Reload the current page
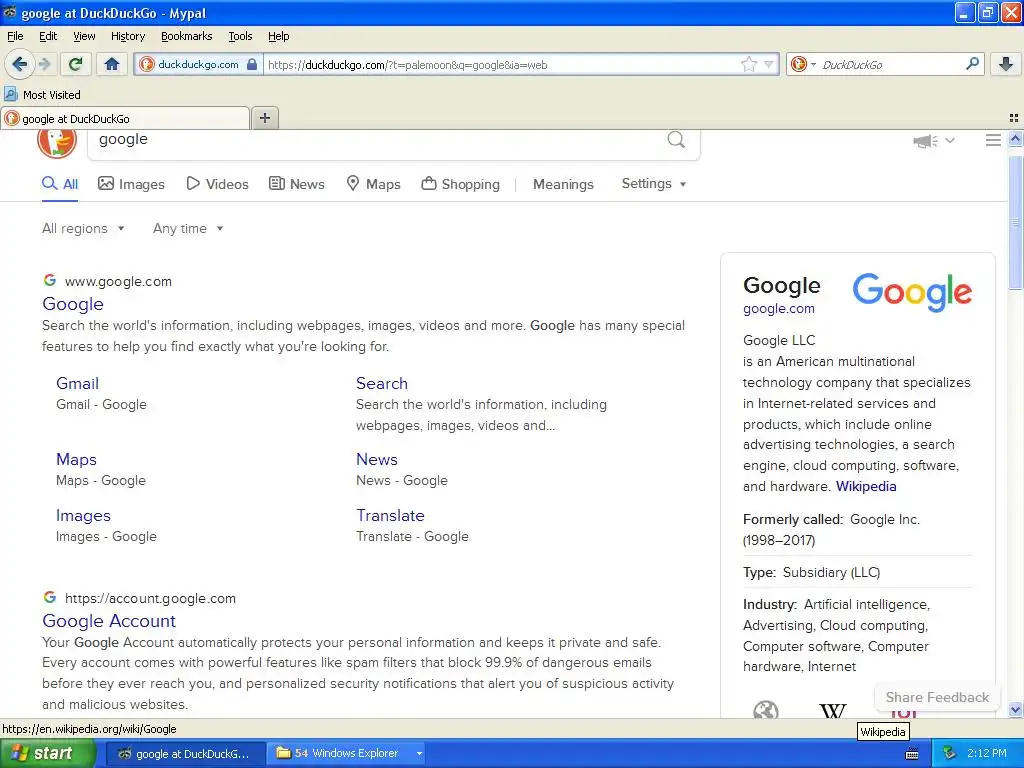 point(75,64)
